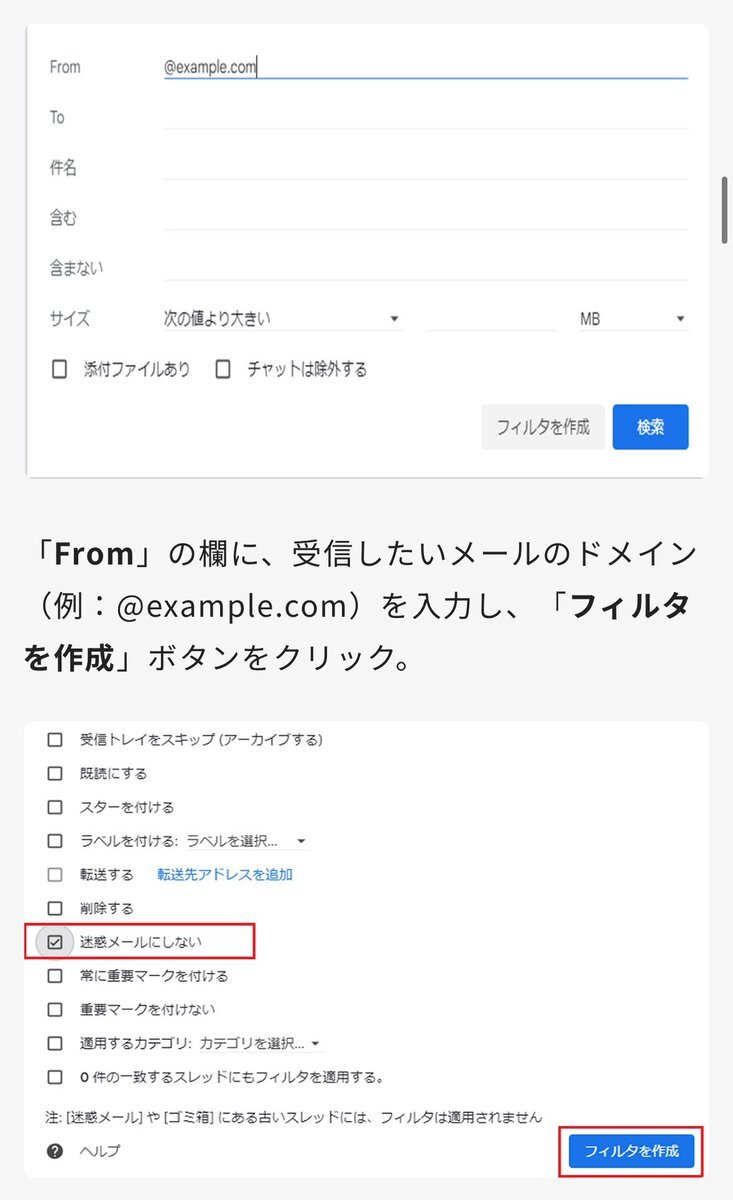Screen dimensions: 733x1200
Task: Check the 添付ファイルあり checkbox
Action: coord(59,370)
